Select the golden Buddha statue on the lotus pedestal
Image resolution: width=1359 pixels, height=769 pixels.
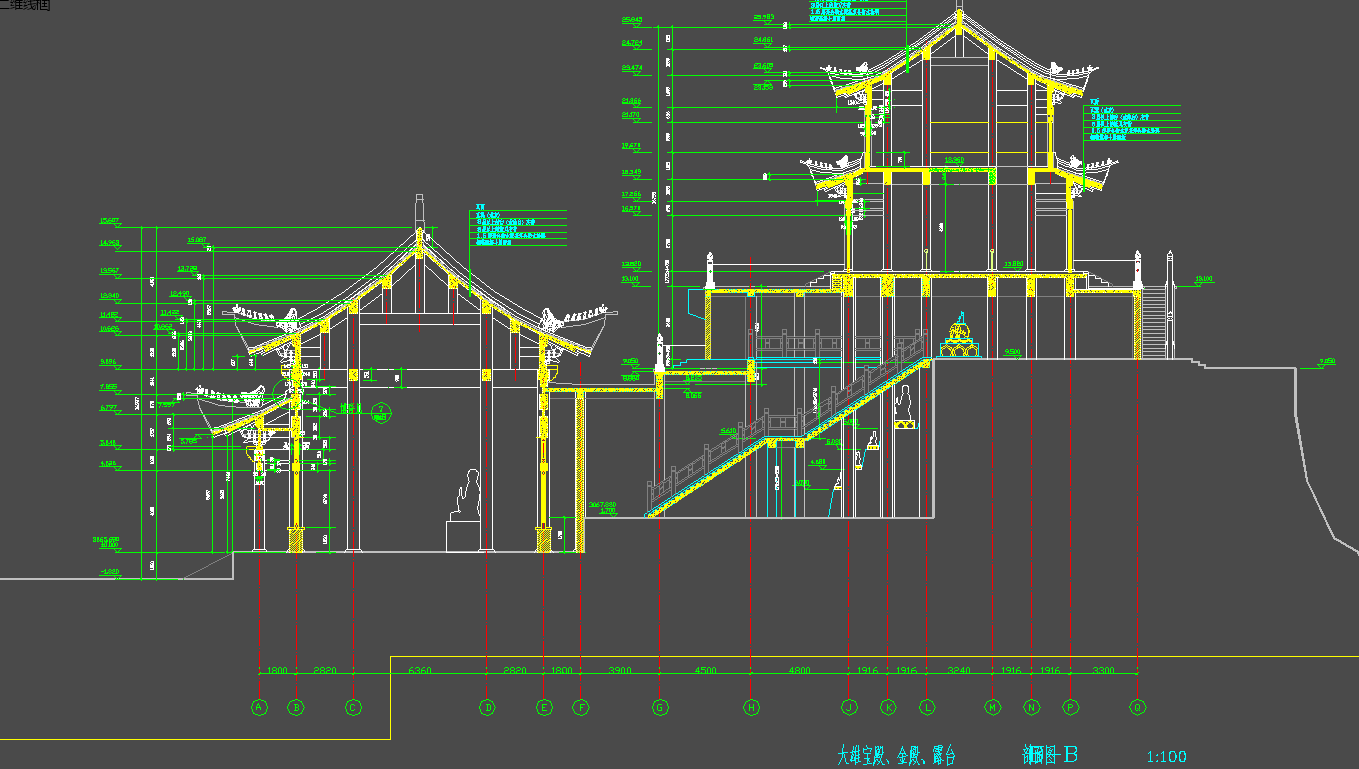pyautogui.click(x=960, y=336)
